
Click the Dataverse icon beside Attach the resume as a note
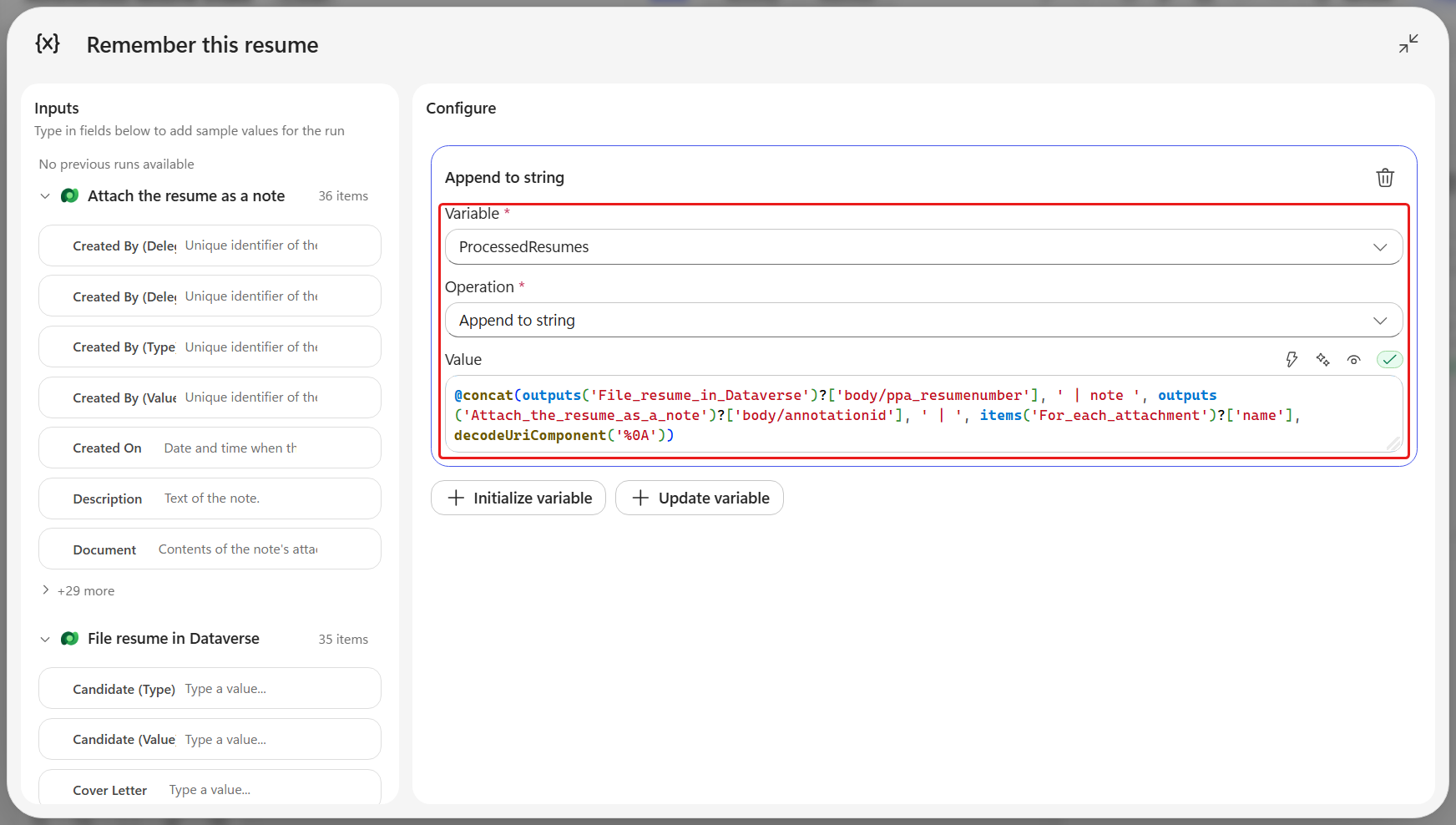[x=70, y=196]
